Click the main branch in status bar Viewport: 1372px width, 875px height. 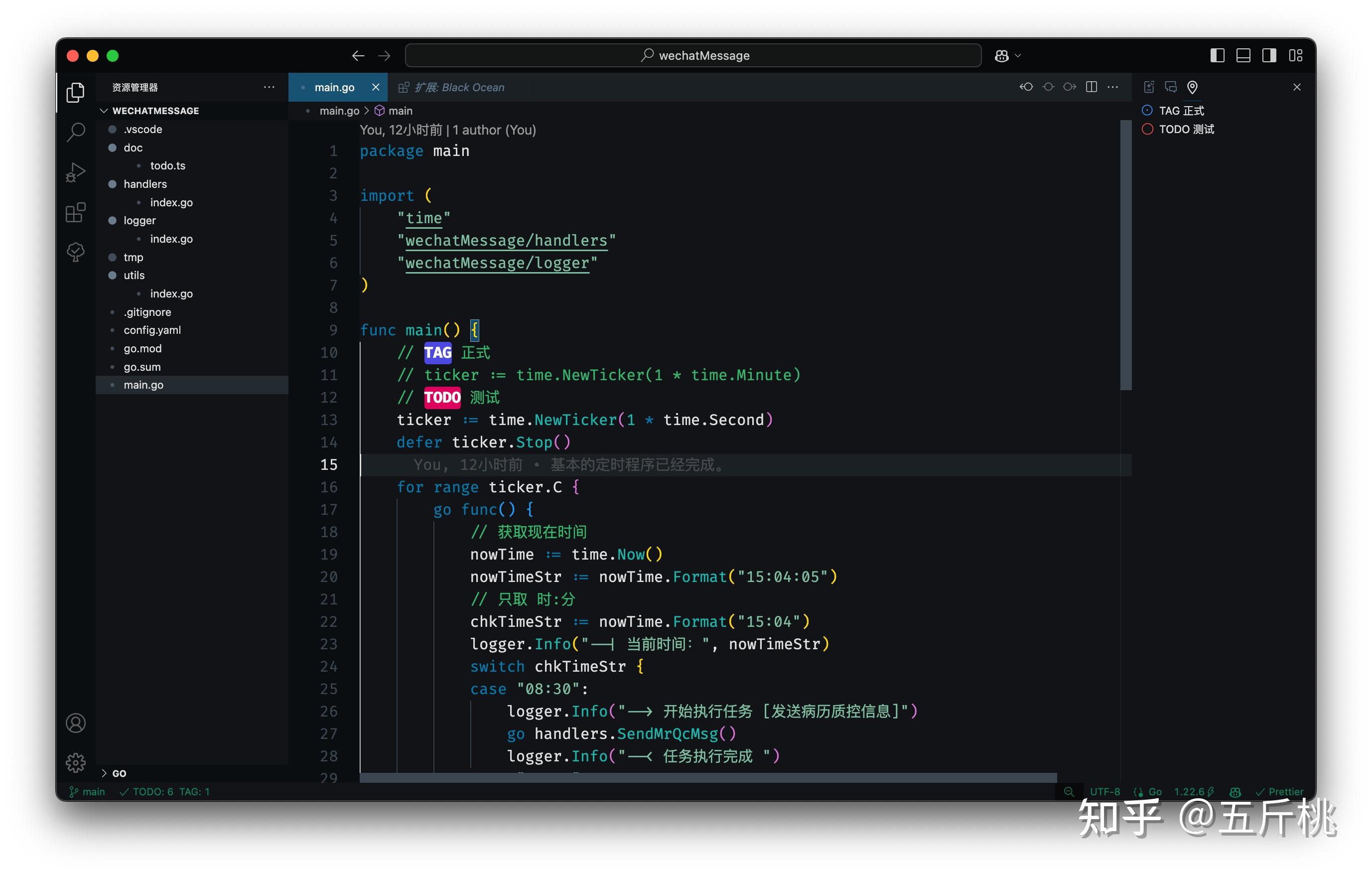coord(87,791)
